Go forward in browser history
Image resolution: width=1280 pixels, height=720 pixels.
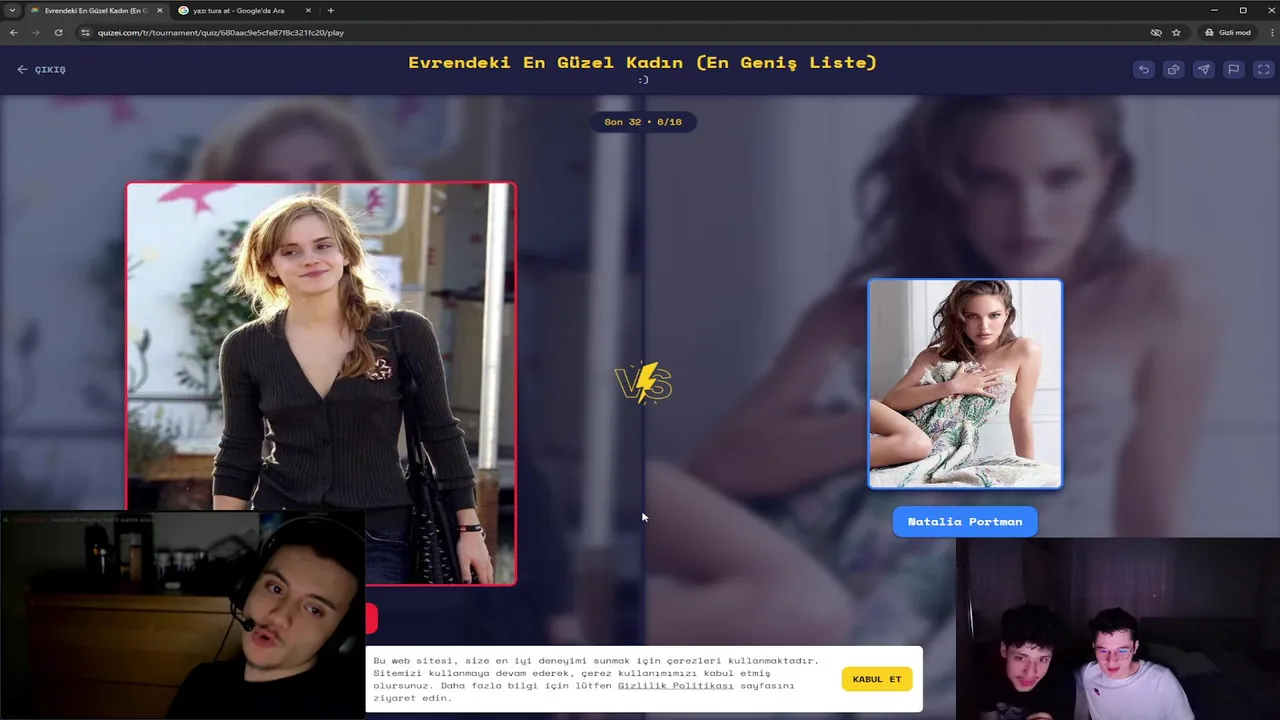point(36,32)
